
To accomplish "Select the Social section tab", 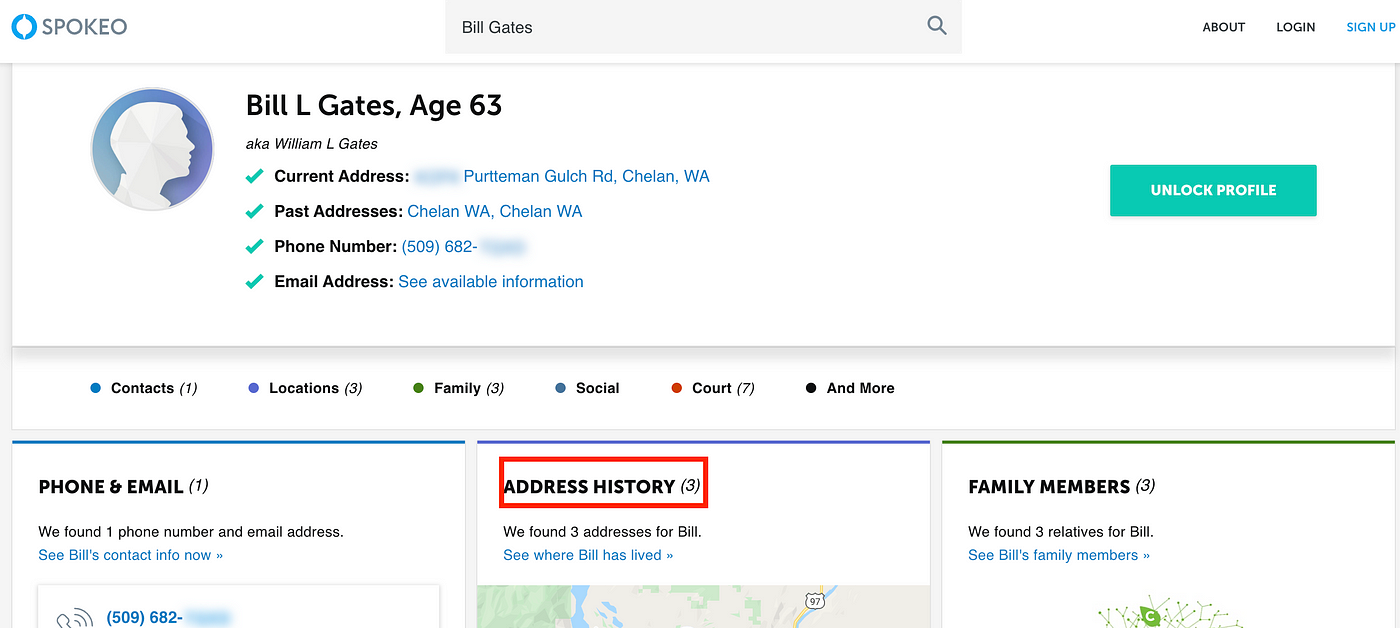I will point(587,388).
